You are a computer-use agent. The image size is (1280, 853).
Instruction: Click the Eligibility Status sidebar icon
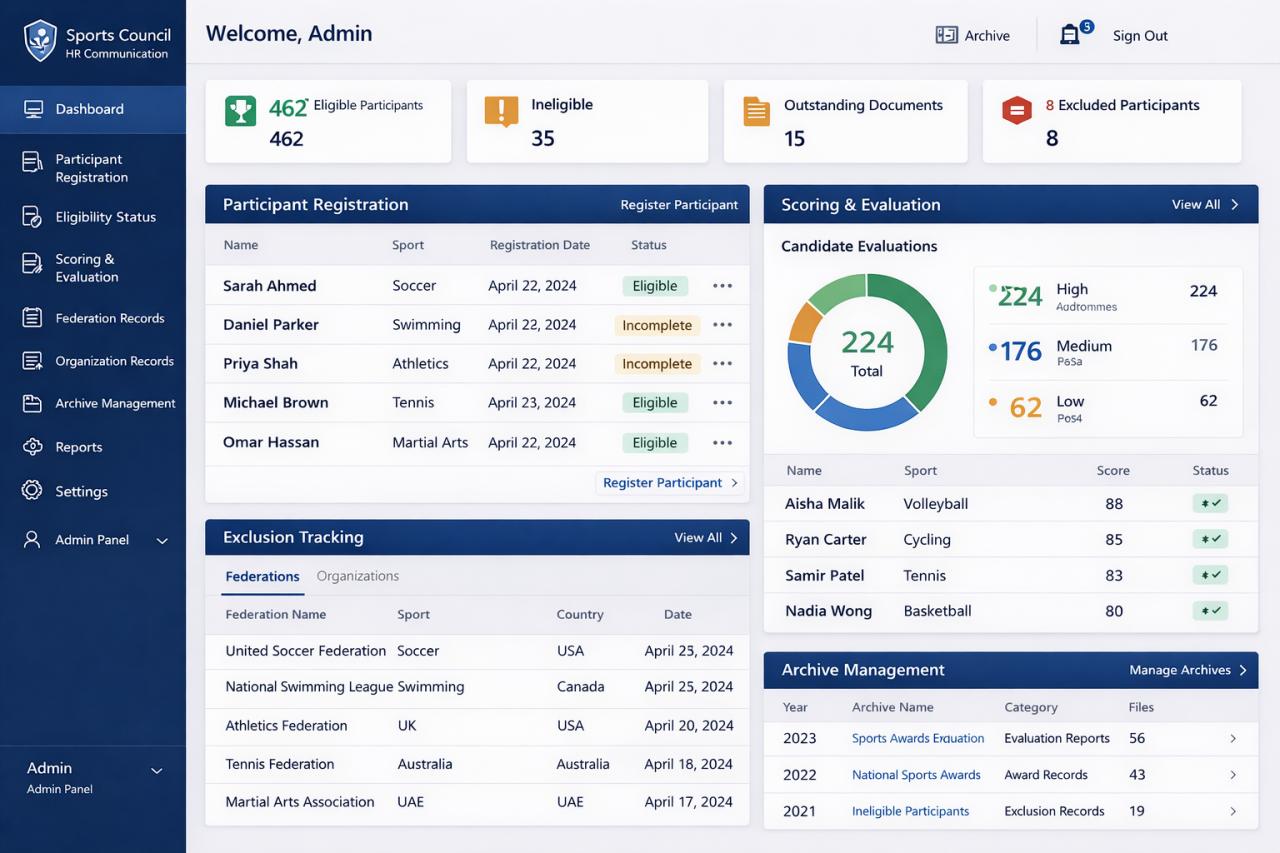tap(32, 217)
